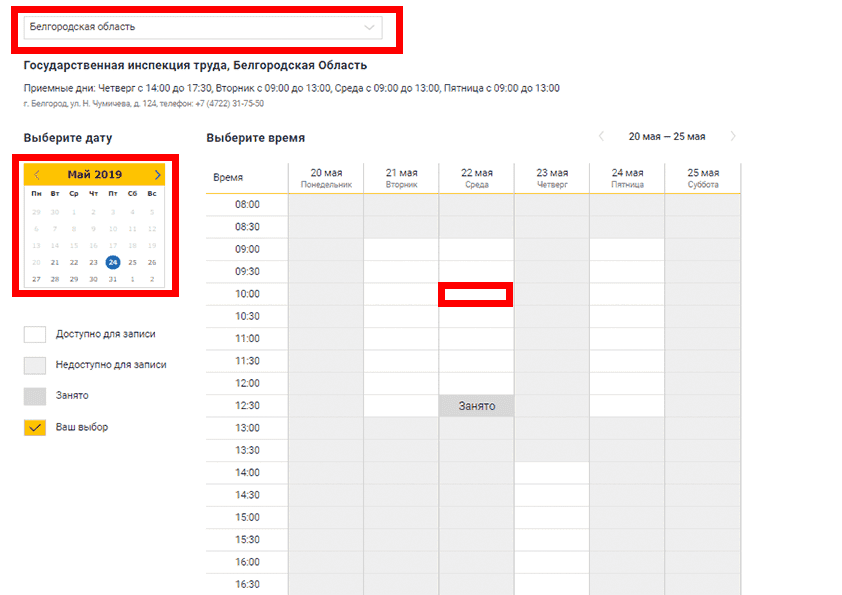842x595 pixels.
Task: Choose date 30 in the May calendar
Action: click(x=94, y=279)
